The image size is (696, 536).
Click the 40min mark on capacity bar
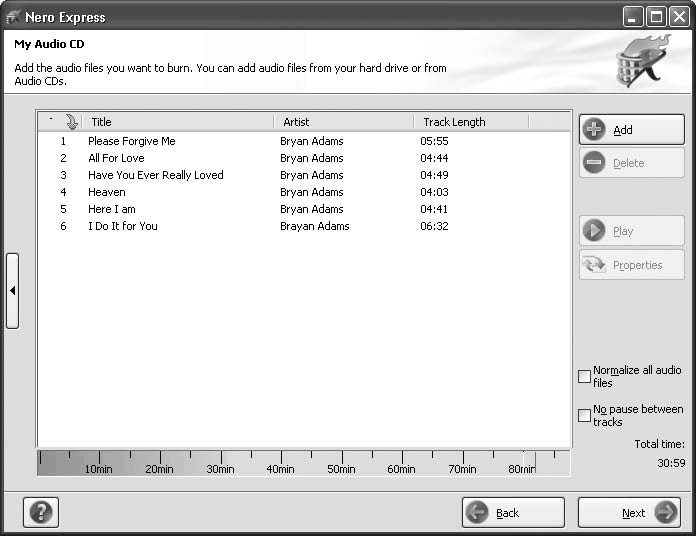point(280,467)
